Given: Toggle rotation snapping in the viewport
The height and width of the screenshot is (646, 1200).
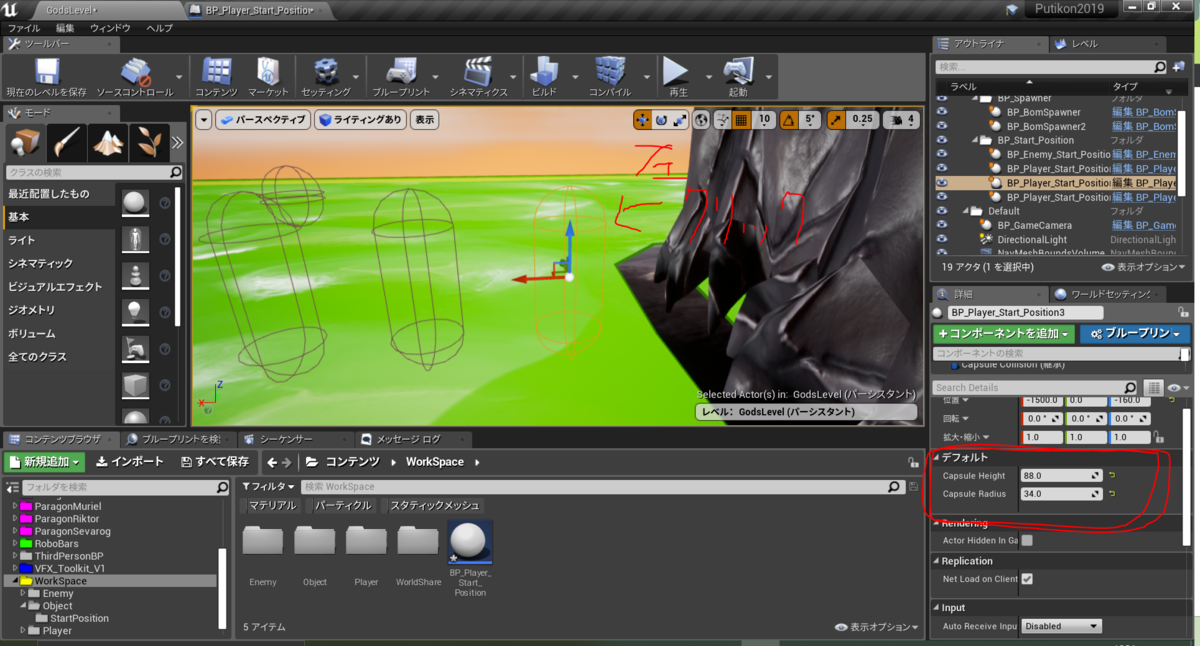Looking at the screenshot, I should [788, 120].
